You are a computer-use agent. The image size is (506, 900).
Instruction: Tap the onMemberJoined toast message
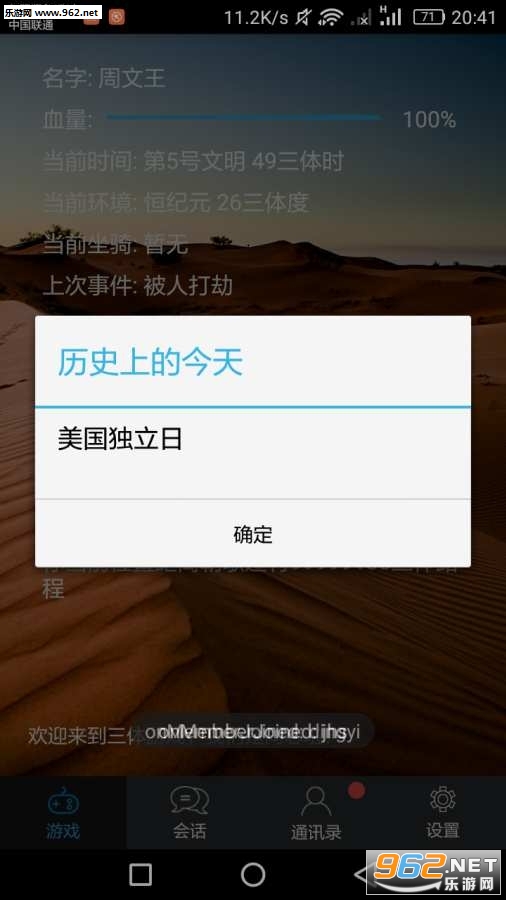(x=252, y=732)
